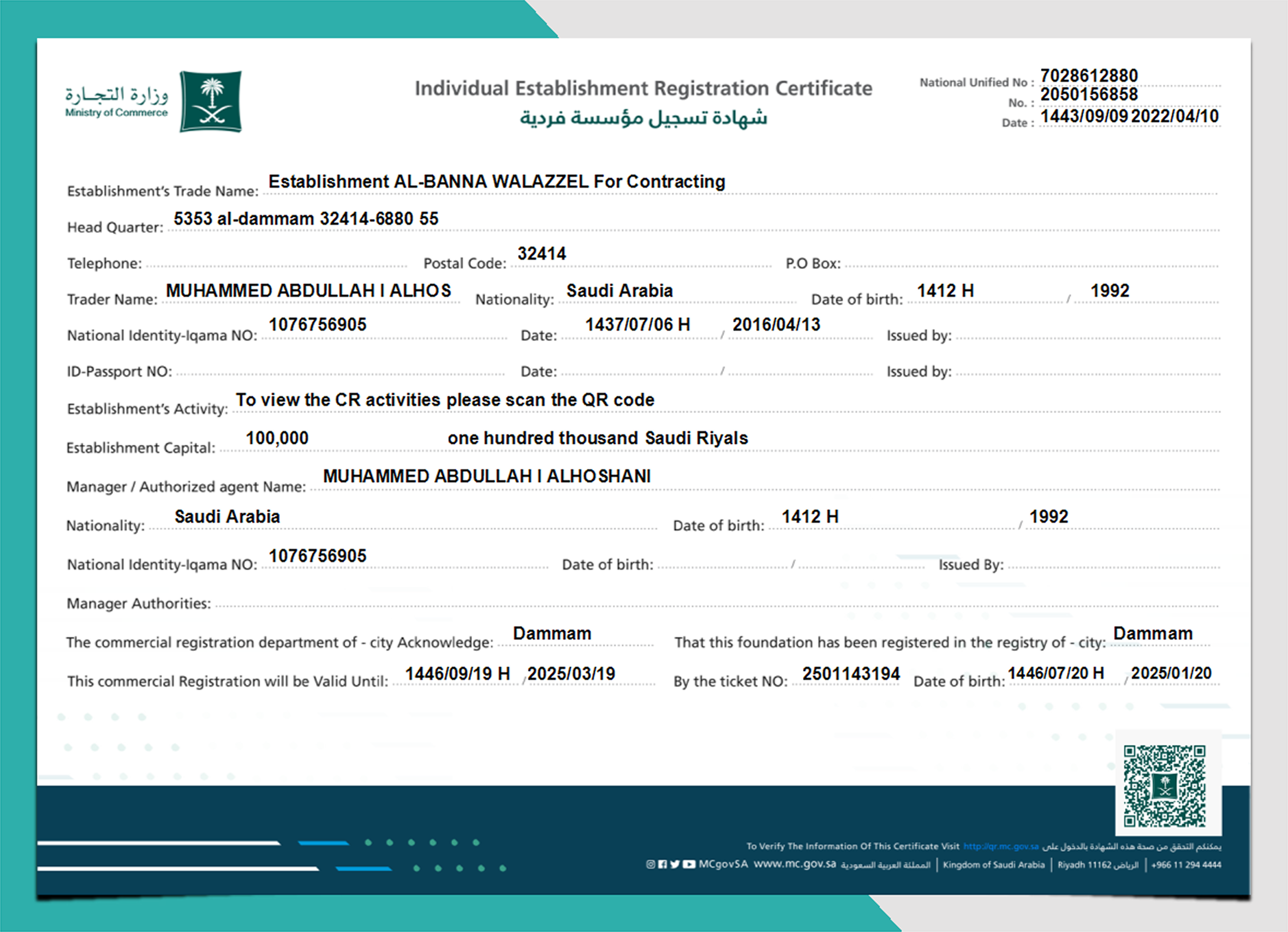Select trader birth year 1992
The image size is (1288, 932).
[1110, 291]
